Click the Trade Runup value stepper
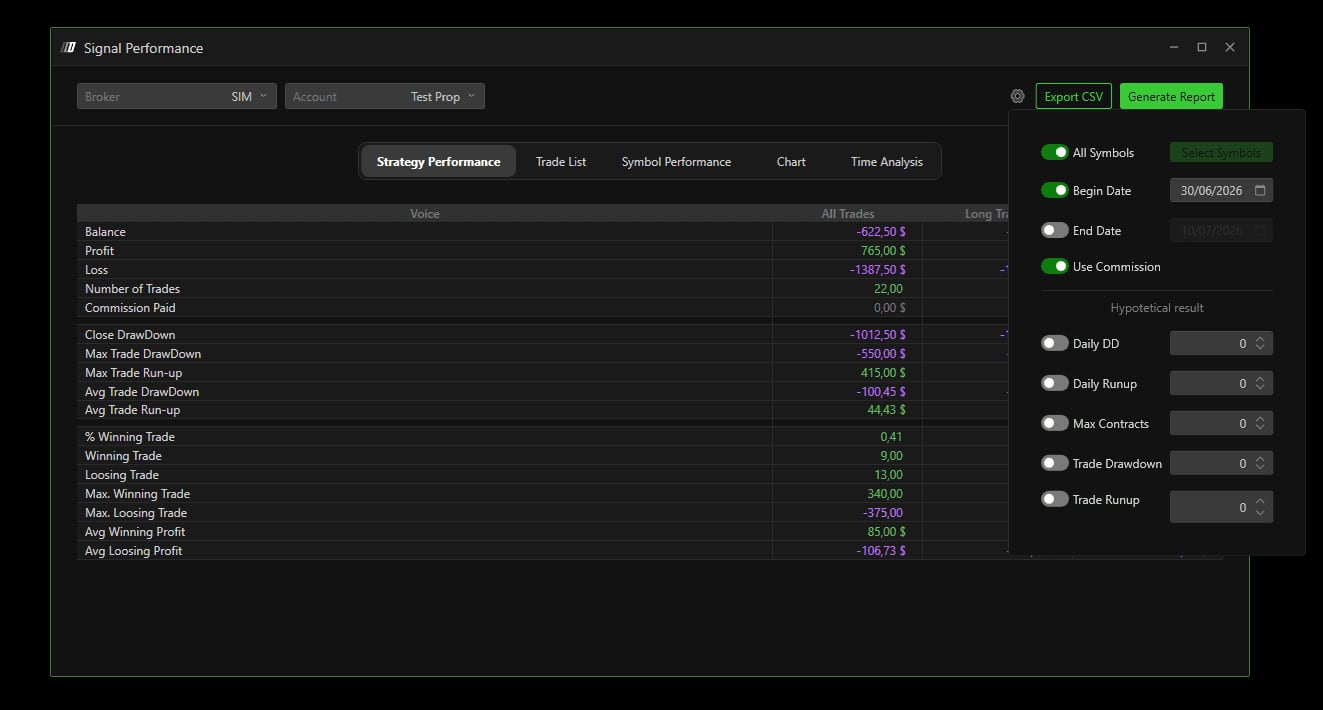Image resolution: width=1323 pixels, height=710 pixels. point(1260,507)
